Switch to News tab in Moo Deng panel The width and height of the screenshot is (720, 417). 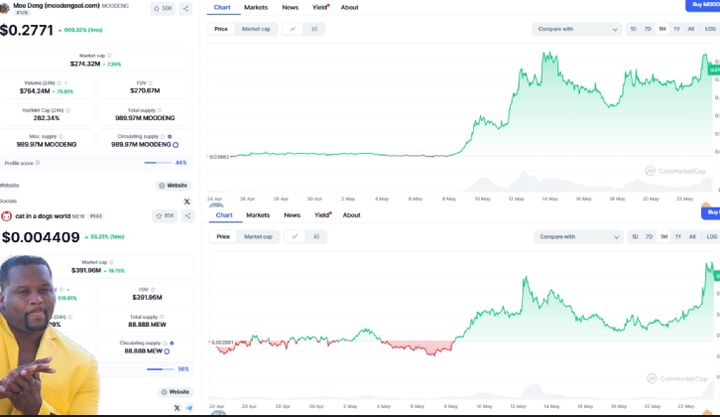290,7
